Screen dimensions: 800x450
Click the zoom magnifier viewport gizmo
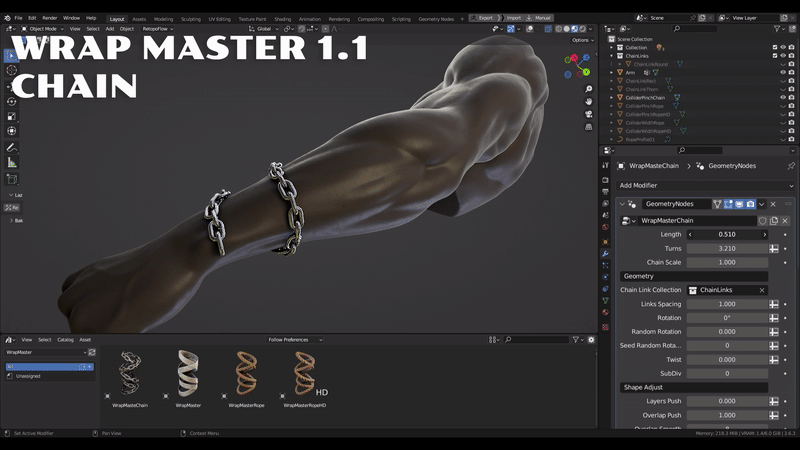[x=588, y=89]
